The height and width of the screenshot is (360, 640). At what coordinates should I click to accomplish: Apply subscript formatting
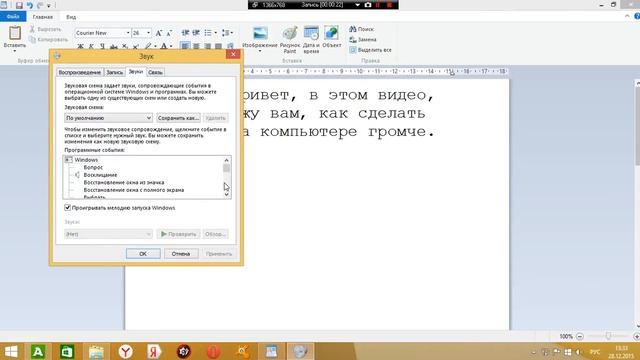point(124,46)
